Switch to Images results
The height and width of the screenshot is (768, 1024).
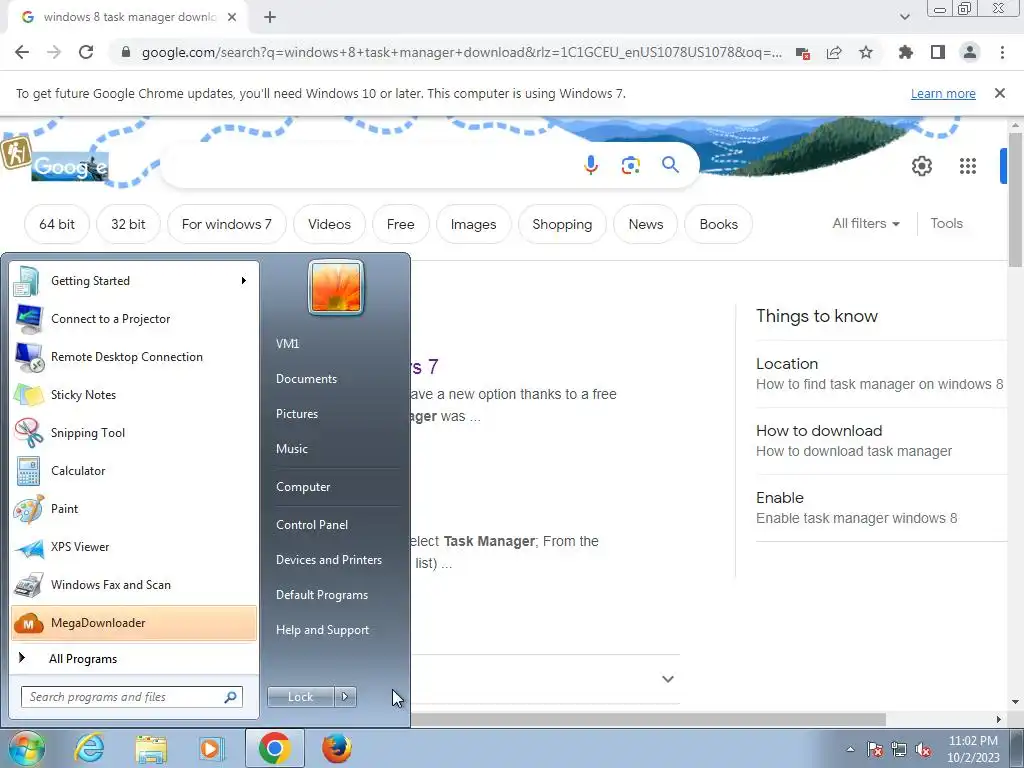pyautogui.click(x=473, y=224)
